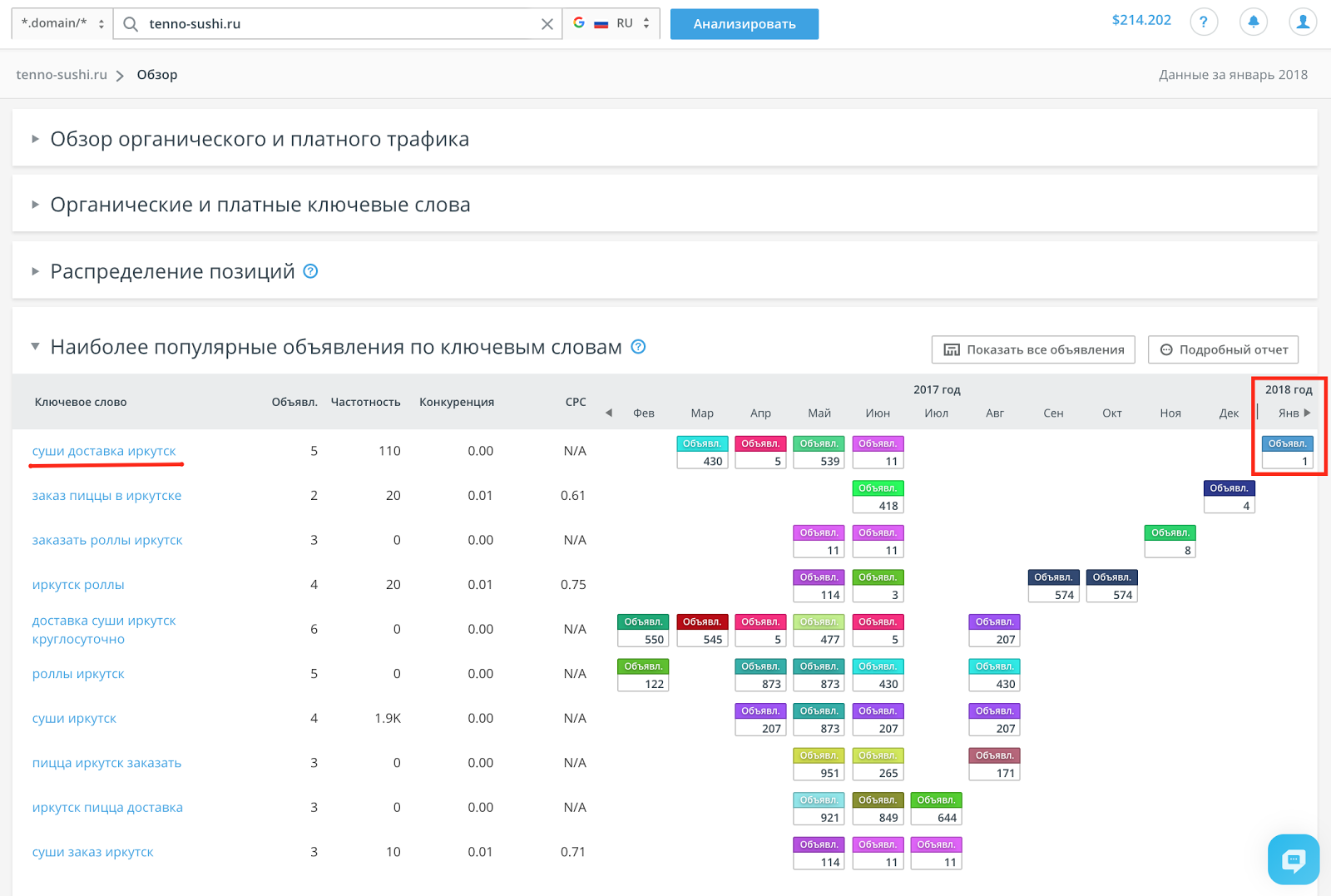Click help icon beside Наиболее популярные объявления heading

[638, 347]
